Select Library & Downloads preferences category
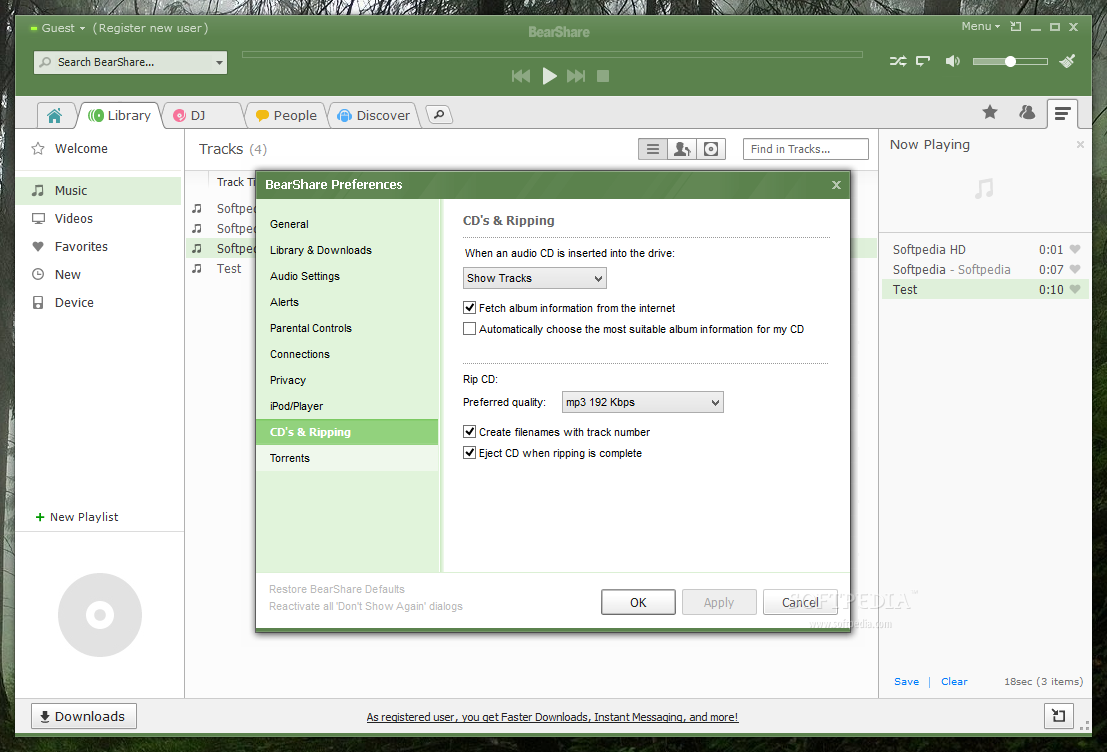1107x752 pixels. tap(347, 250)
